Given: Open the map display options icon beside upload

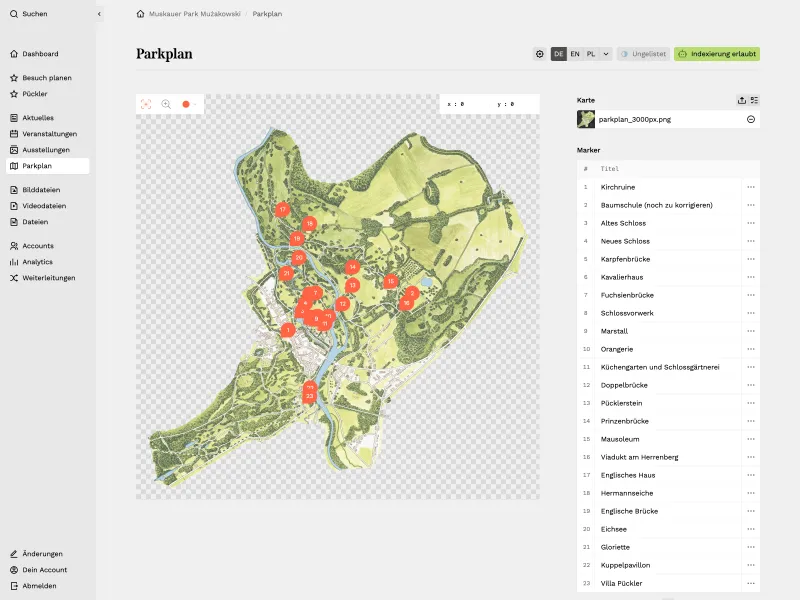Looking at the screenshot, I should pyautogui.click(x=755, y=100).
